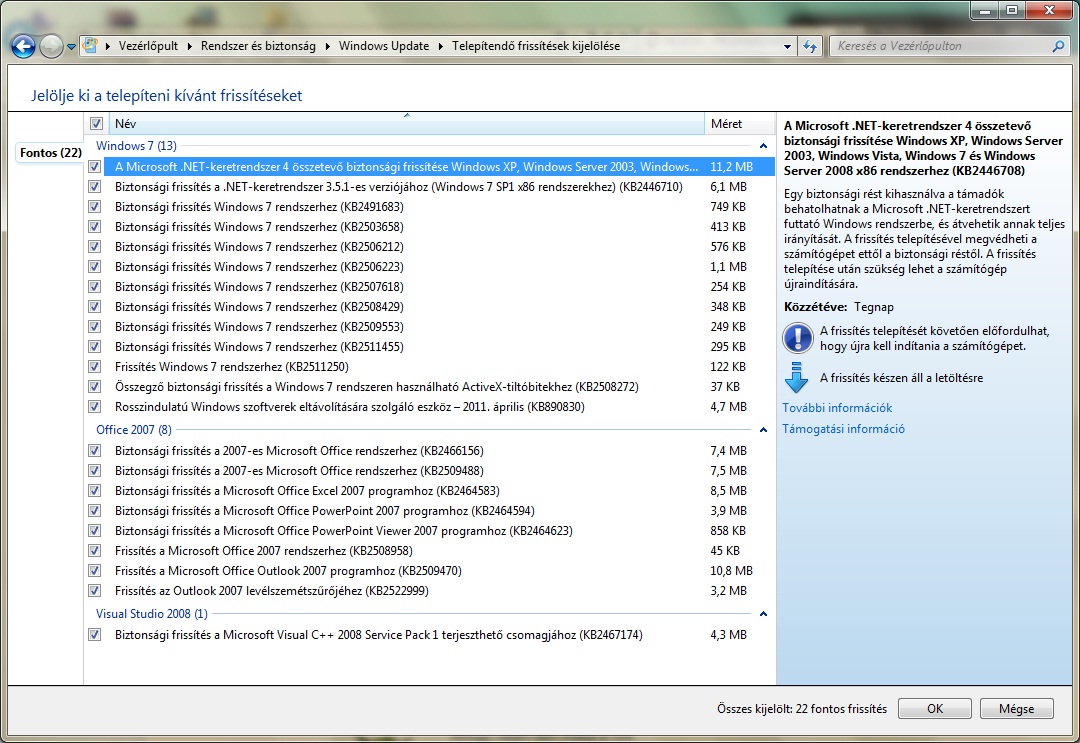
Task: Uncheck Office update KB2466156 checkbox
Action: (95, 450)
